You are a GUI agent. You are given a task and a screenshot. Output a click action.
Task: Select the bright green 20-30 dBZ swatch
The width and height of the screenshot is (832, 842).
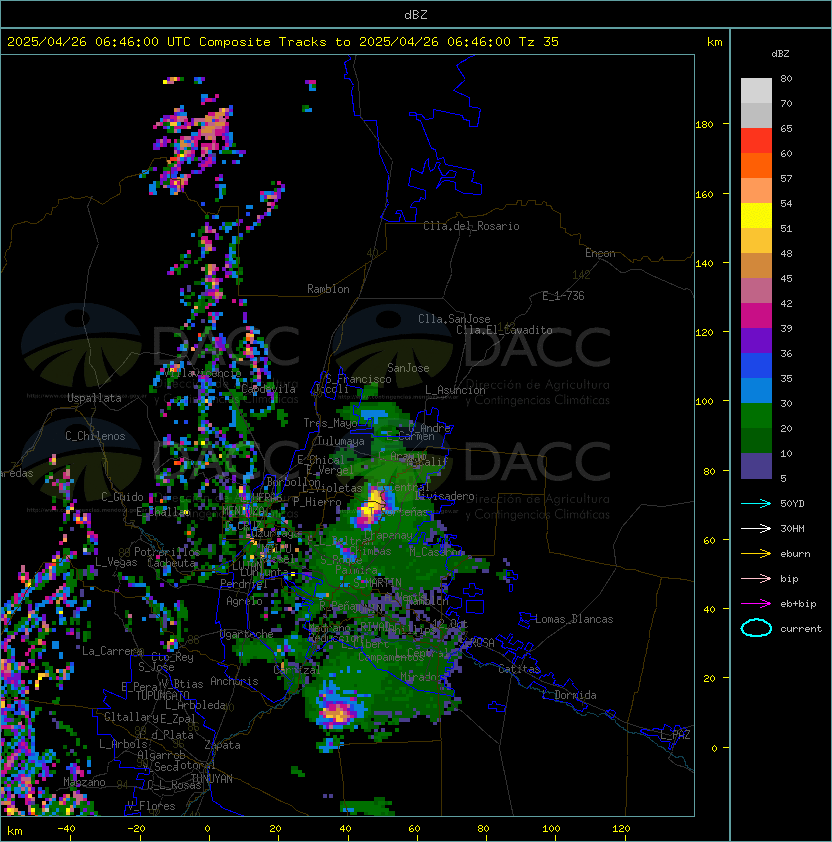point(756,416)
